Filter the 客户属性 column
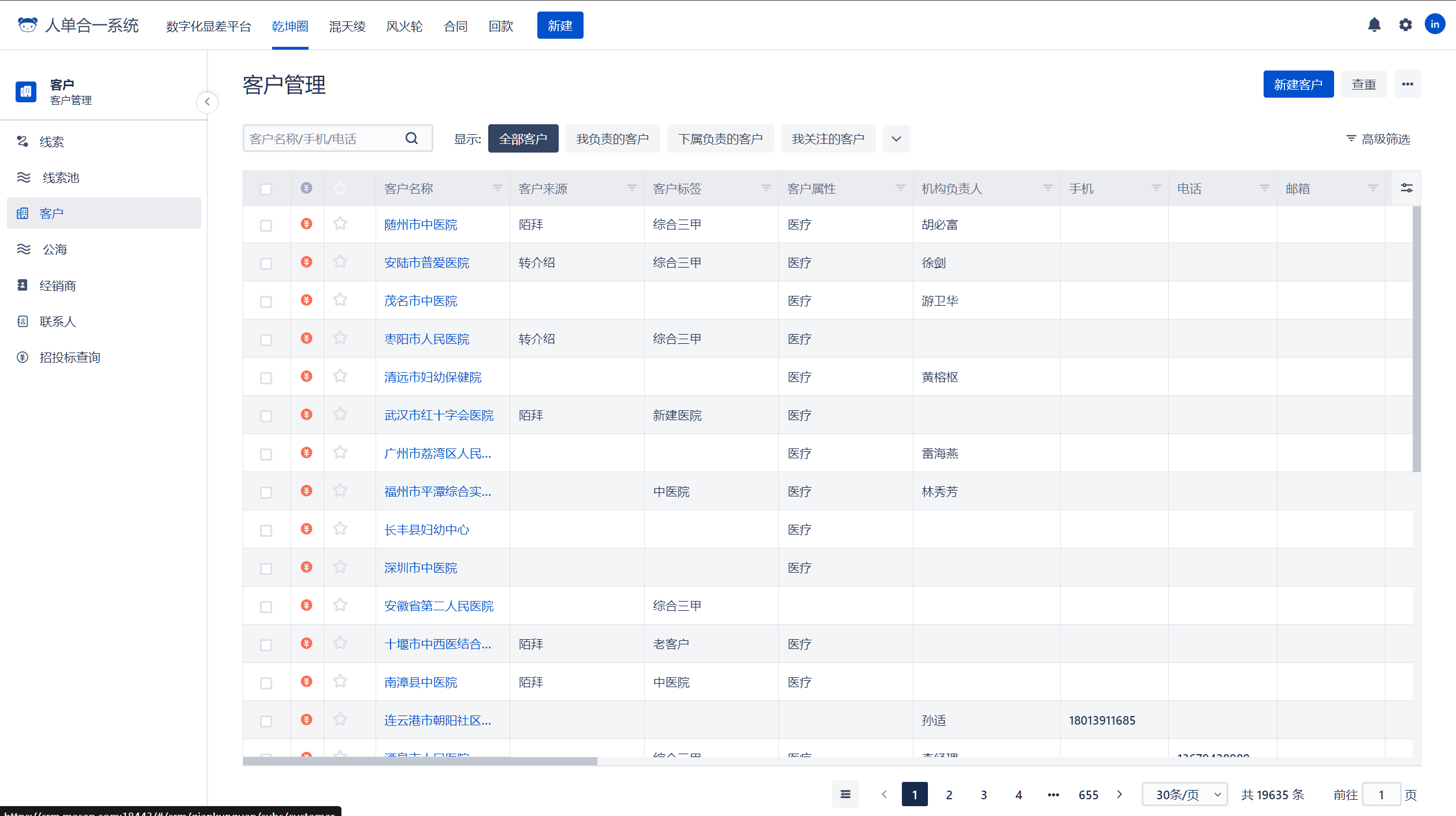 tap(901, 188)
